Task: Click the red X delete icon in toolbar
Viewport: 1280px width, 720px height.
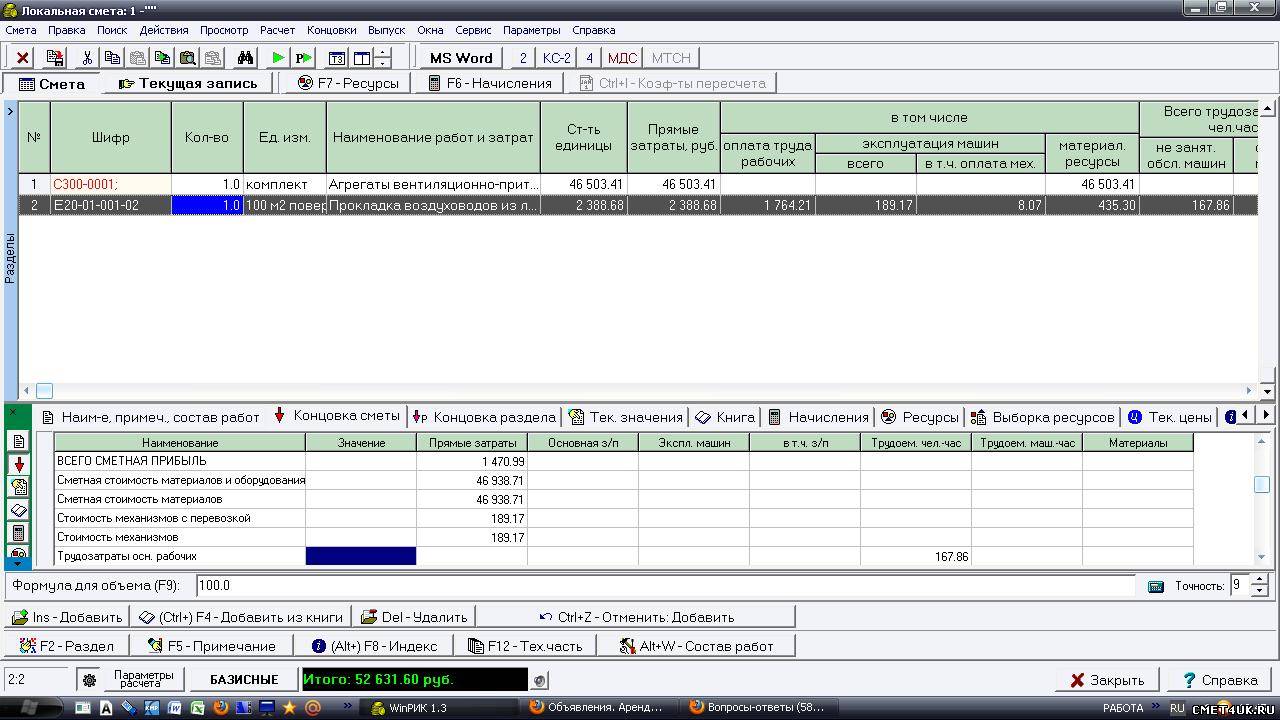Action: pos(22,58)
